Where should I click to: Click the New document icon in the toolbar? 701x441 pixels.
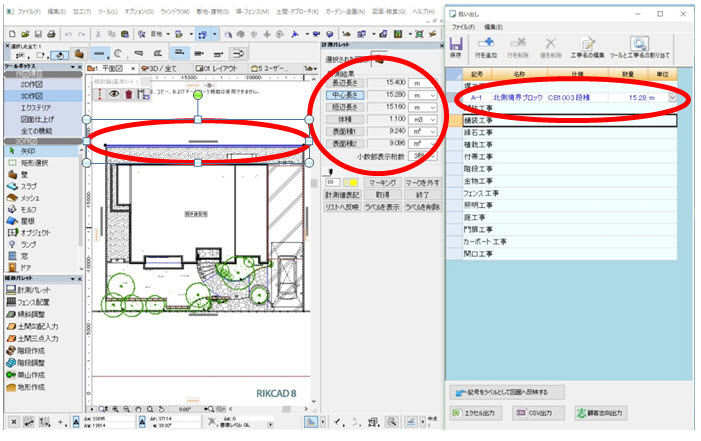[12, 34]
